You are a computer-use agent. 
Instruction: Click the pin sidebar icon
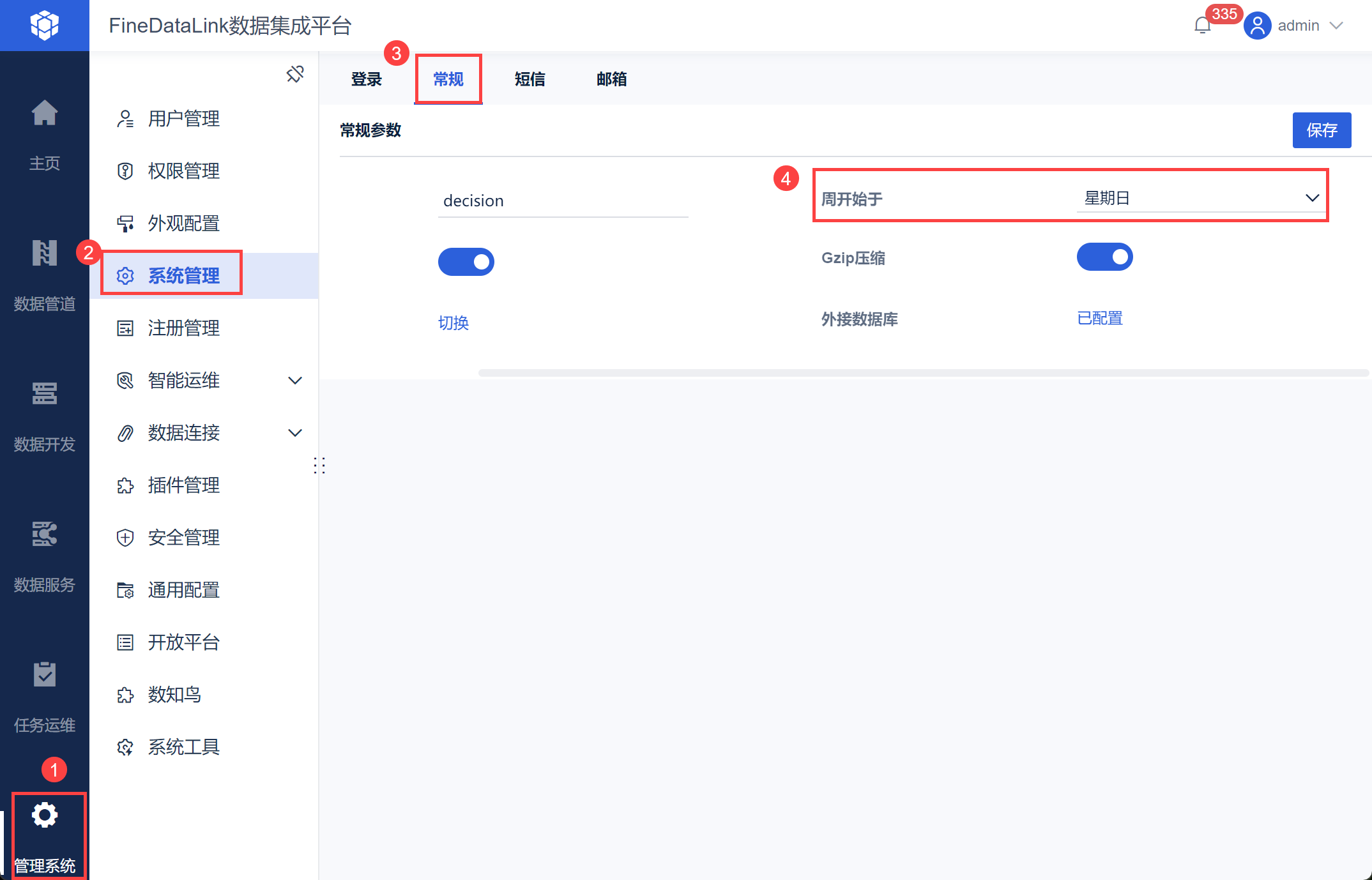(295, 74)
